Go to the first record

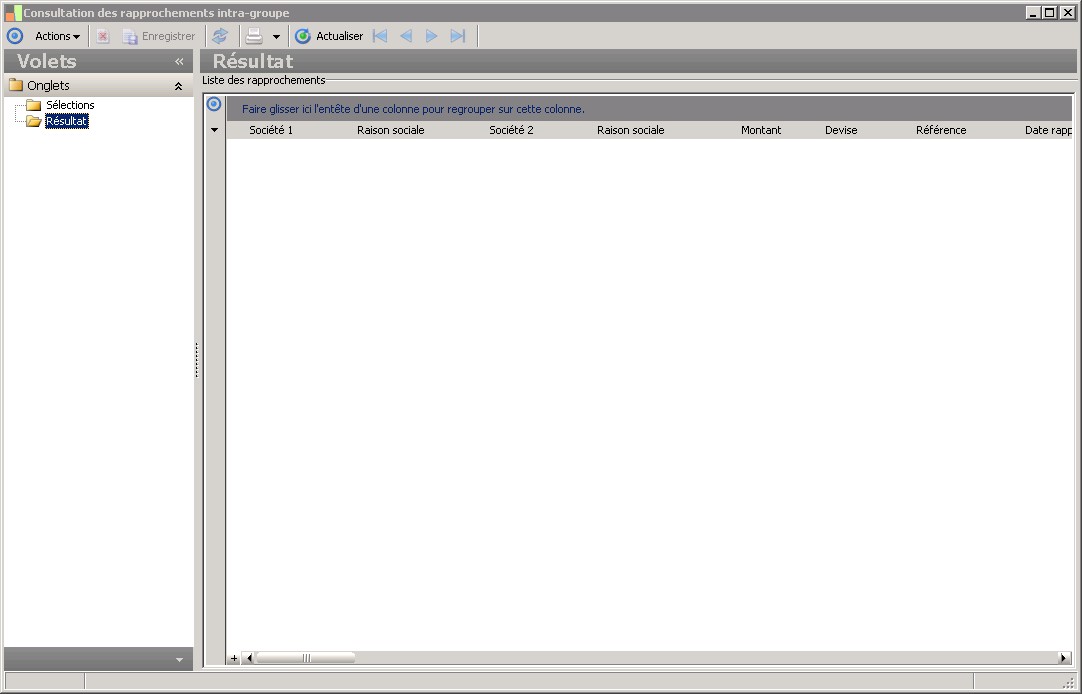(x=380, y=36)
